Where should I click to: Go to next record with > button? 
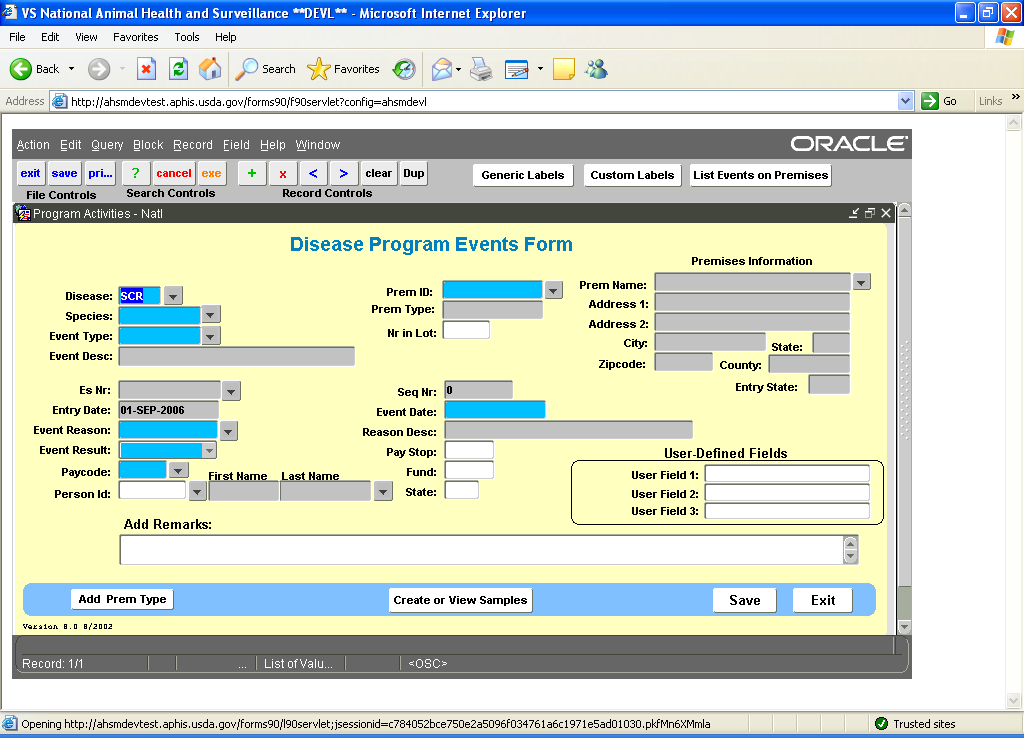point(344,173)
